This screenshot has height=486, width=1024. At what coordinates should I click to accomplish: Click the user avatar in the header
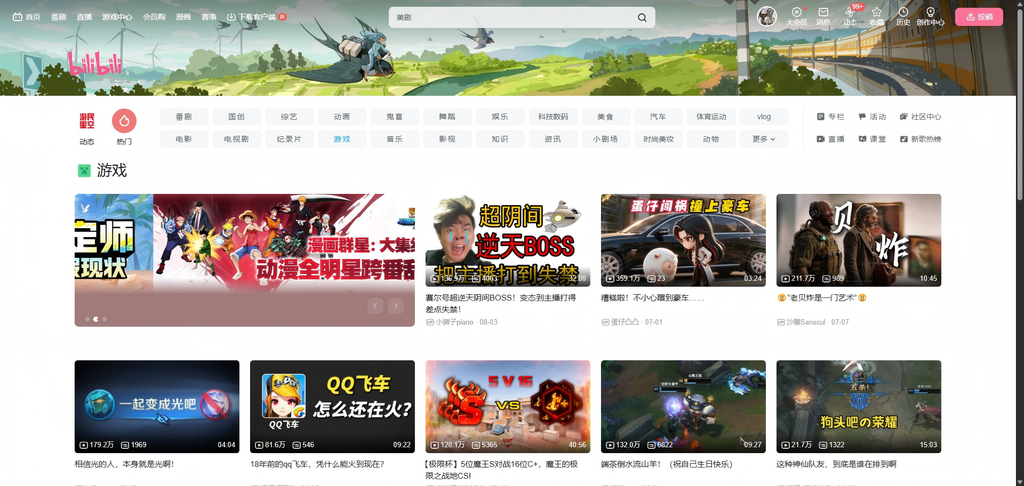[x=767, y=16]
